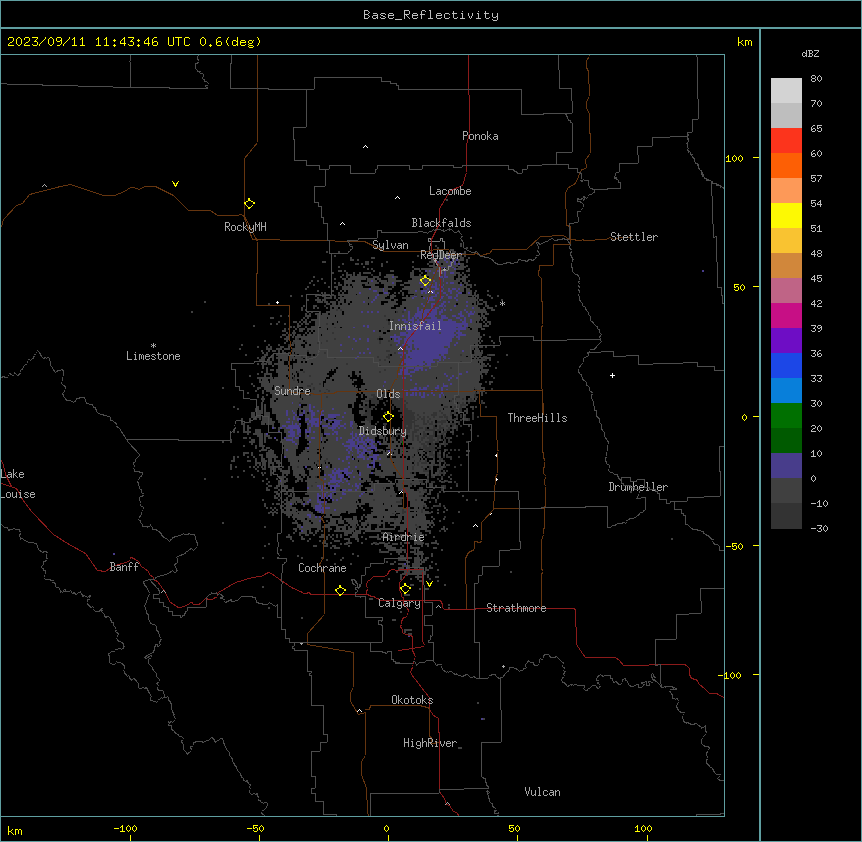Click the ThreeHills label
862x842 pixels.
[537, 418]
